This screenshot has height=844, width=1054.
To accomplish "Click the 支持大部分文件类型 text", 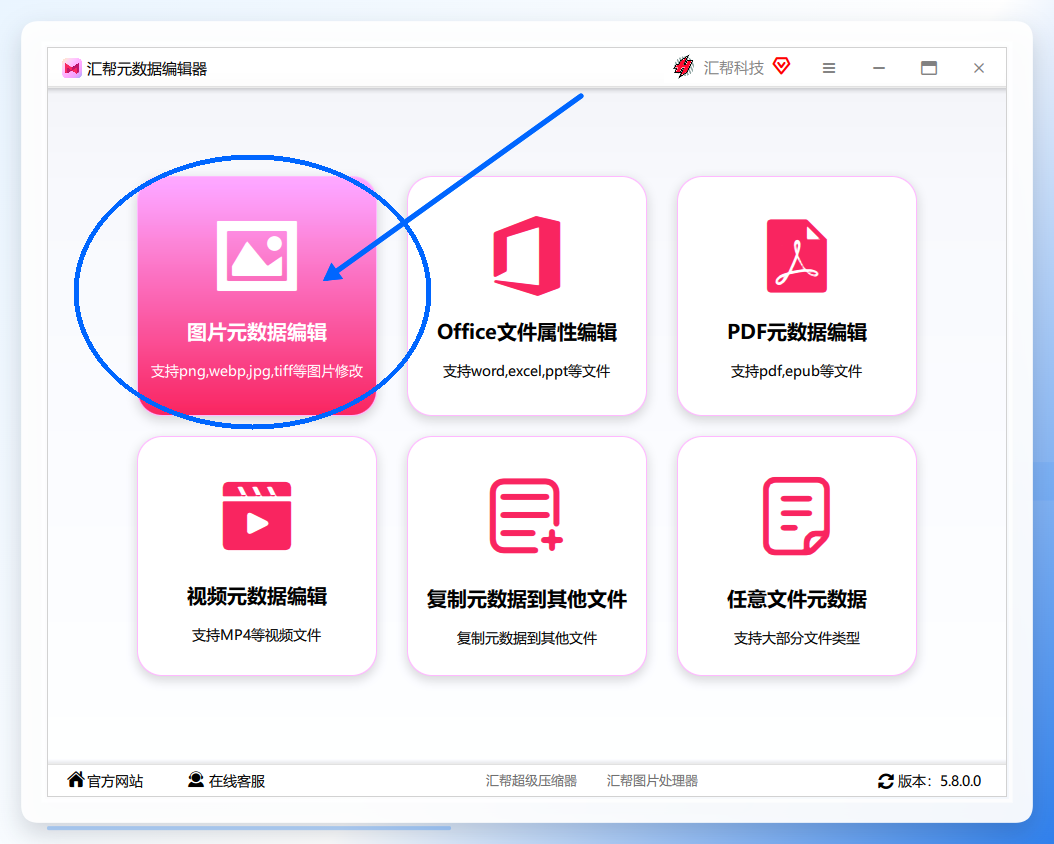I will (797, 638).
